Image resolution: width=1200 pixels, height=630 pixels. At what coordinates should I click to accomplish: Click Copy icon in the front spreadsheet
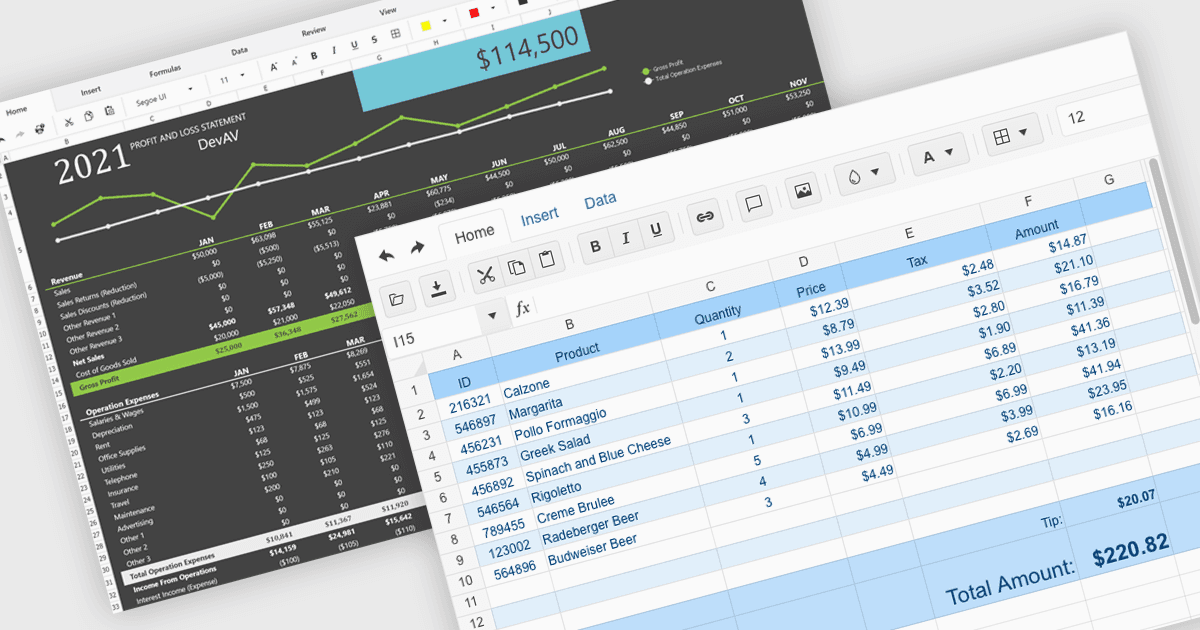516,268
